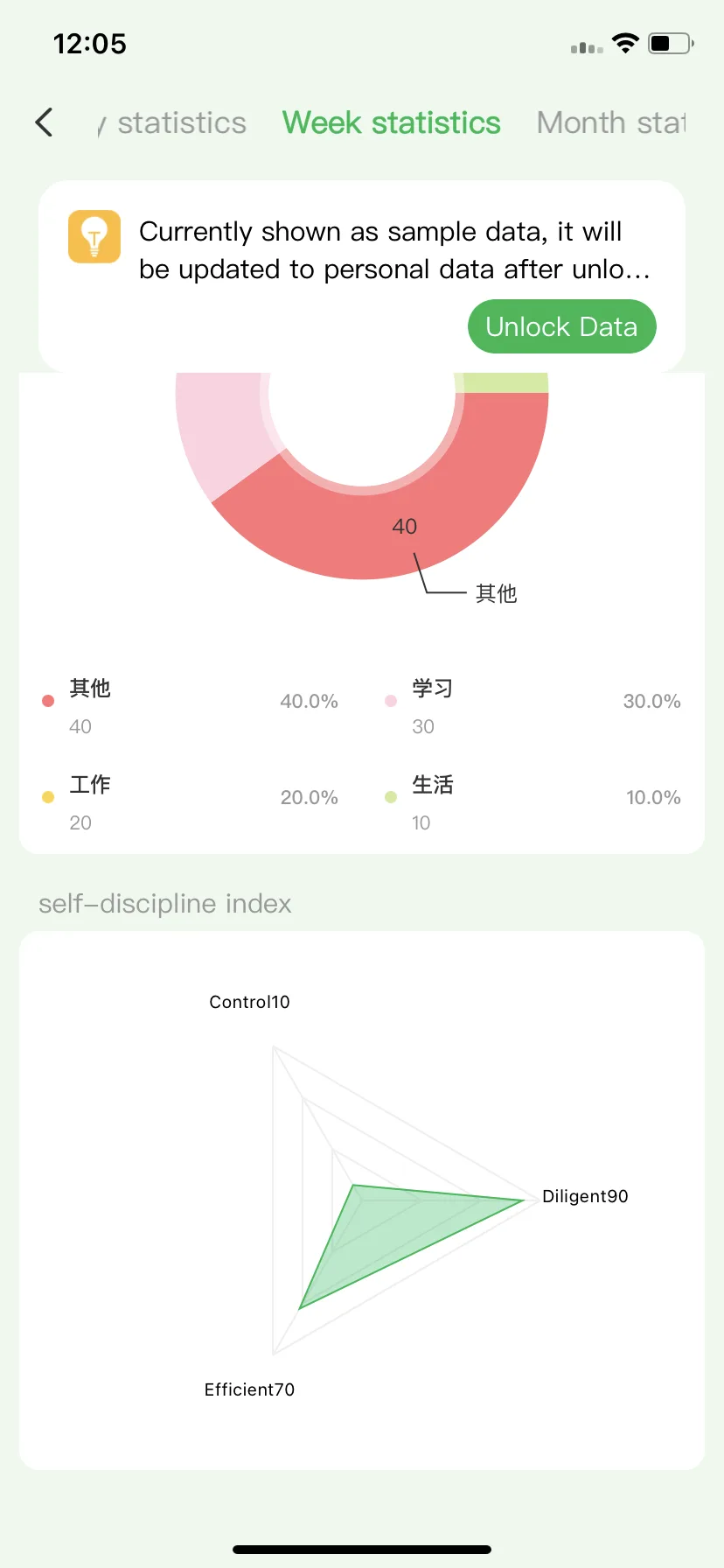
Task: Tap the back arrow icon
Action: (x=45, y=122)
